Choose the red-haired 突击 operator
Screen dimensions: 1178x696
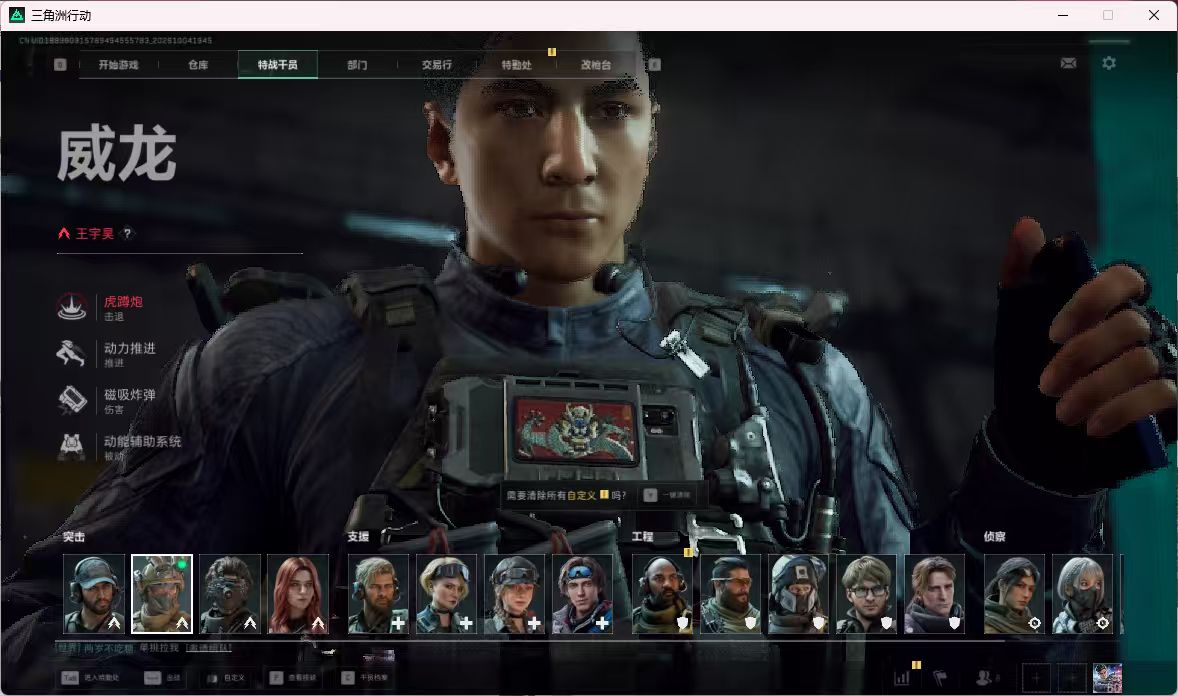298,594
